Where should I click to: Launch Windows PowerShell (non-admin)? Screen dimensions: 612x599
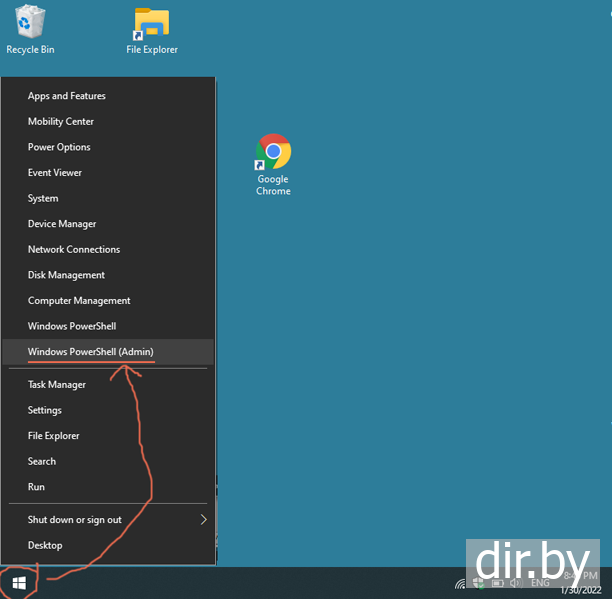point(108,326)
